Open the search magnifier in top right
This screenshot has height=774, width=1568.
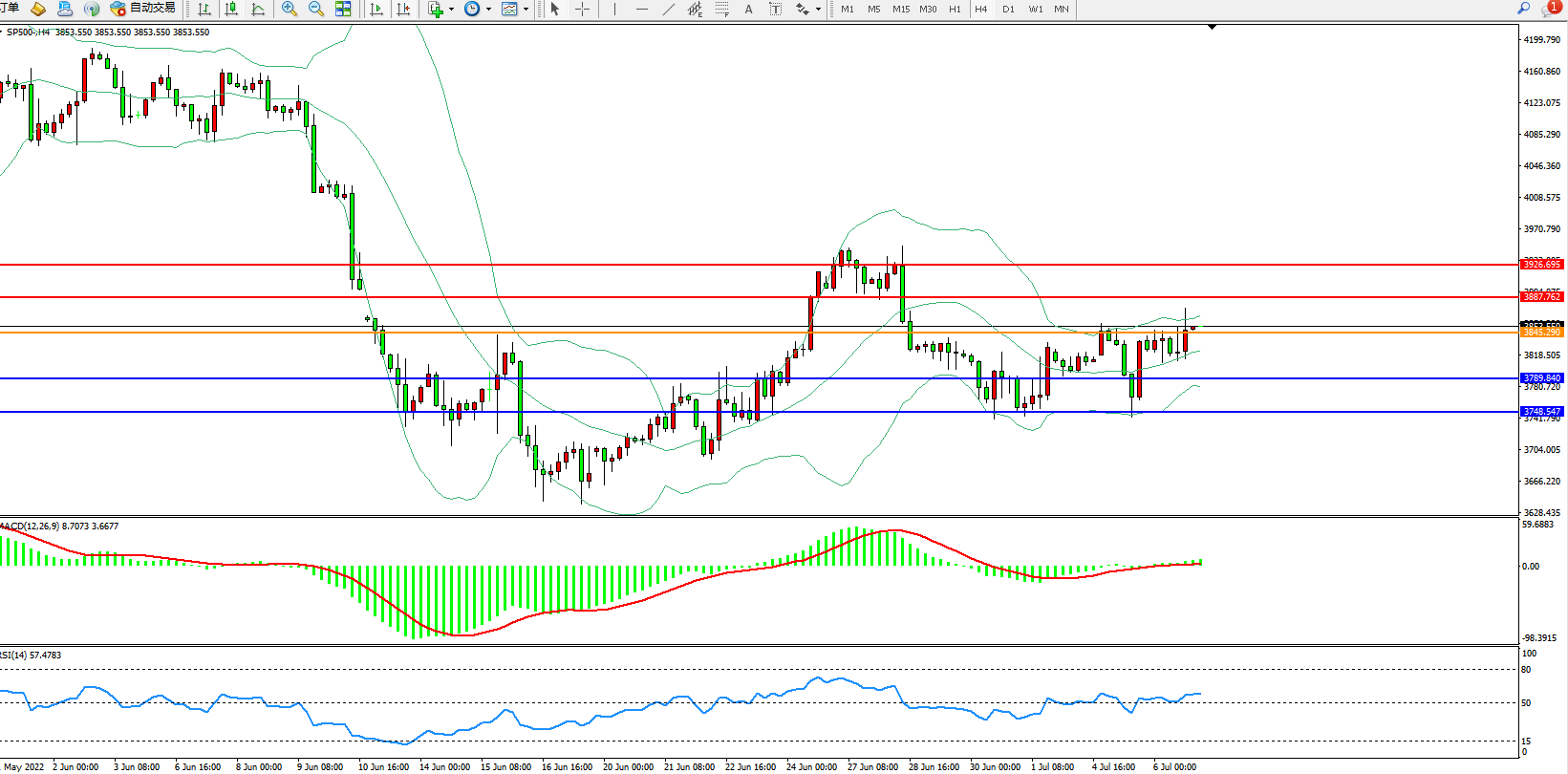click(x=1523, y=9)
